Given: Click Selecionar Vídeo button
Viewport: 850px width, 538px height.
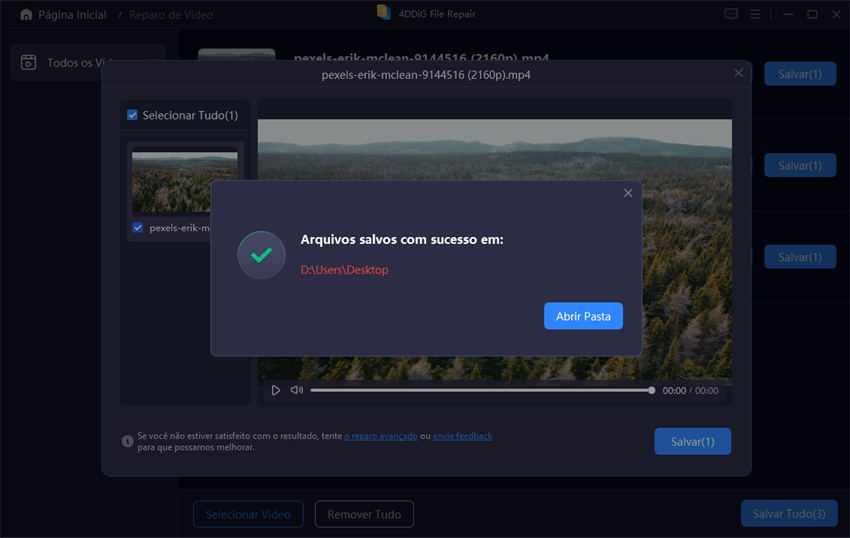Looking at the screenshot, I should [x=248, y=514].
